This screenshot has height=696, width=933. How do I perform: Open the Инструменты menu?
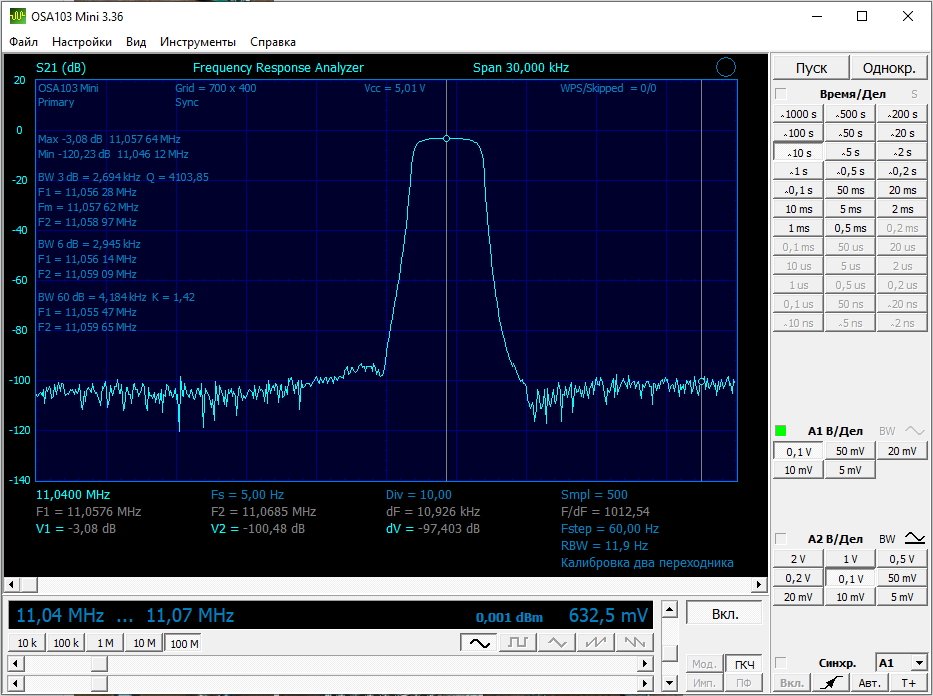(x=198, y=42)
